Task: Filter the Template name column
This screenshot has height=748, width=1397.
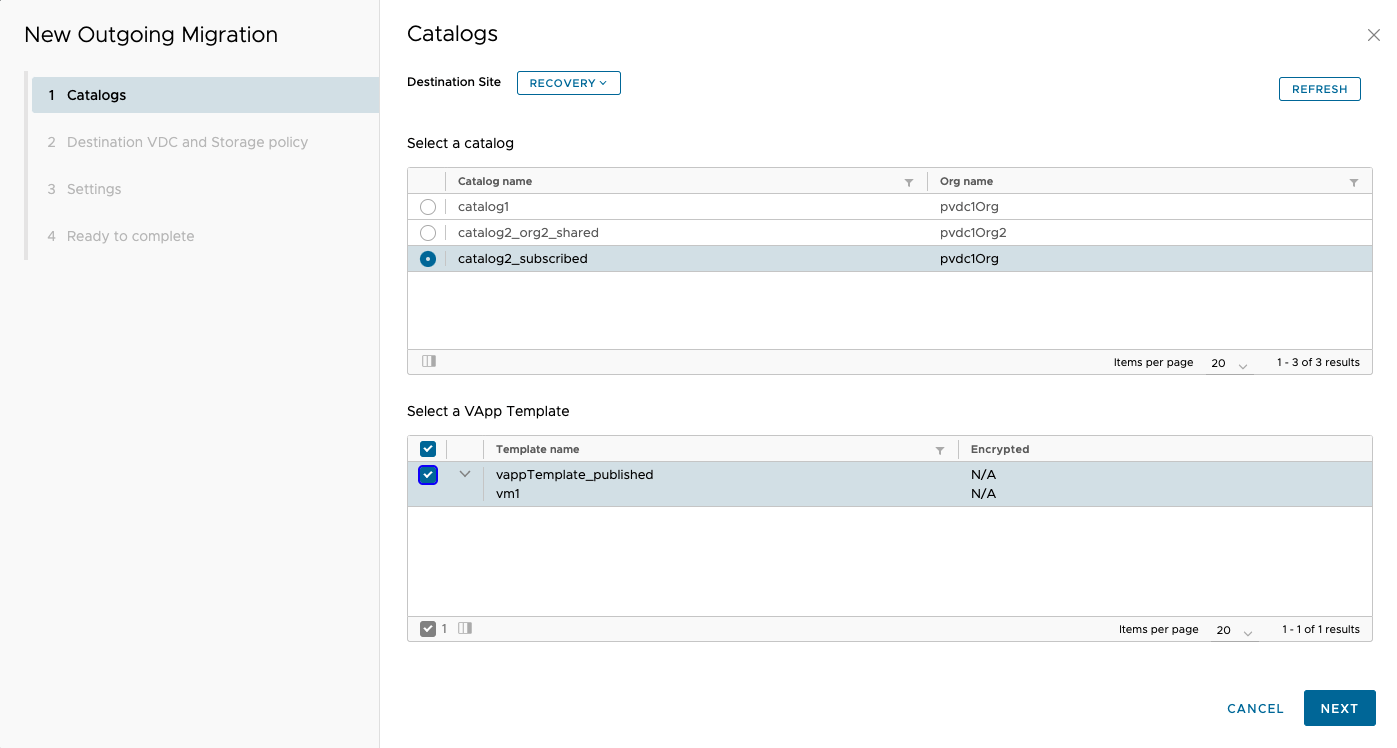Action: point(940,451)
